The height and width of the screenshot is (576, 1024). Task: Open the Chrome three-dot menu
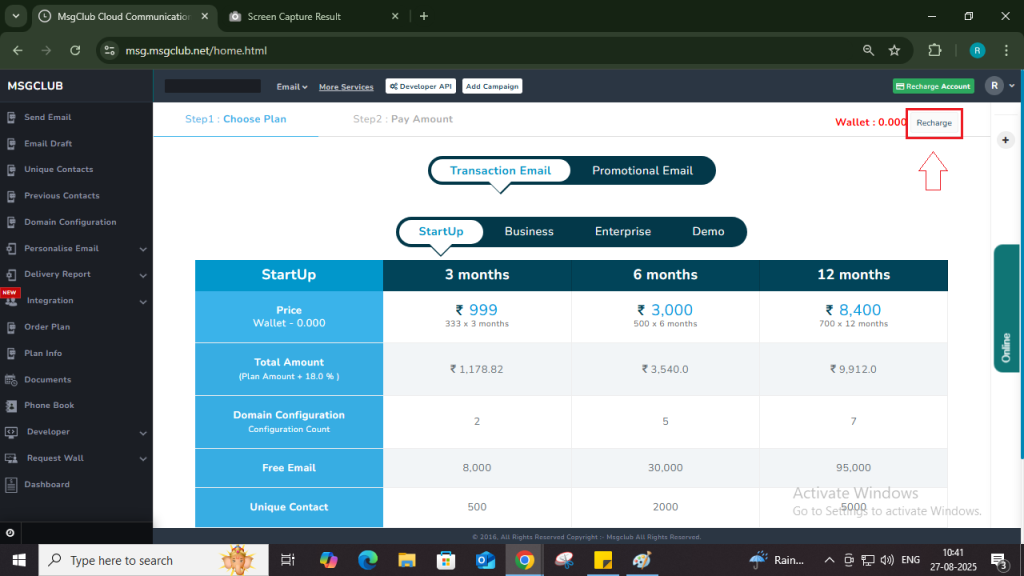1006,50
